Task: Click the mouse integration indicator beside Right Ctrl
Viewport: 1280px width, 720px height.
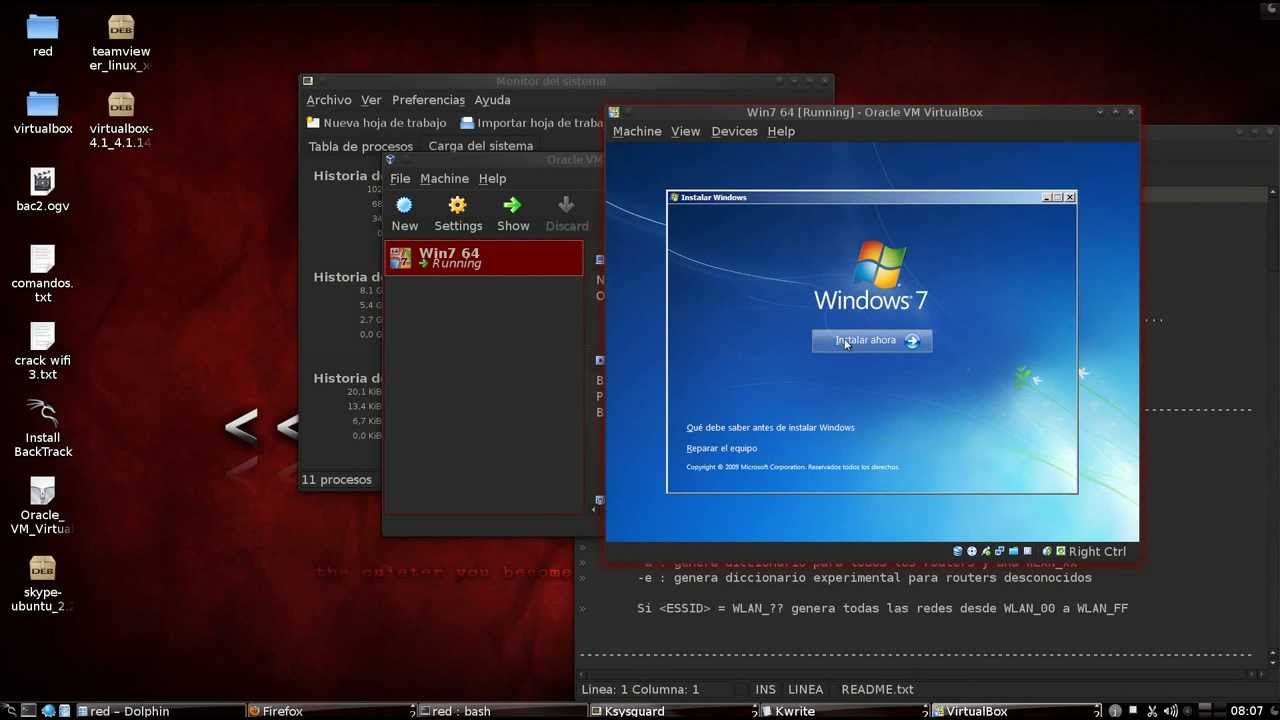Action: [1047, 551]
